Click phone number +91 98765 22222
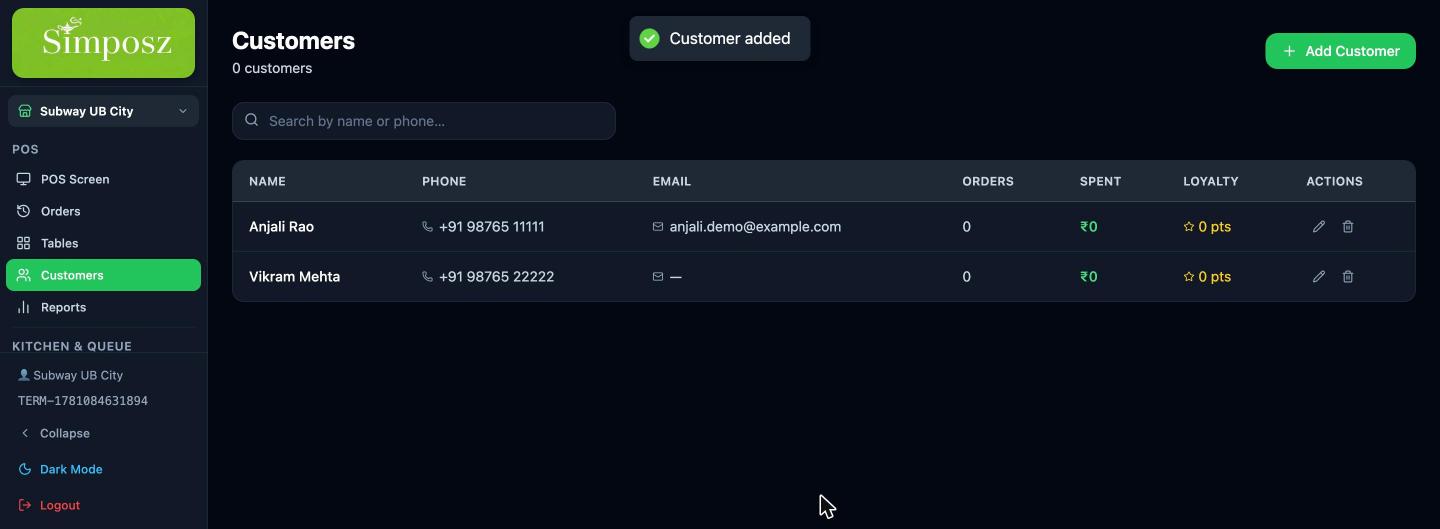The image size is (1440, 529). click(496, 277)
